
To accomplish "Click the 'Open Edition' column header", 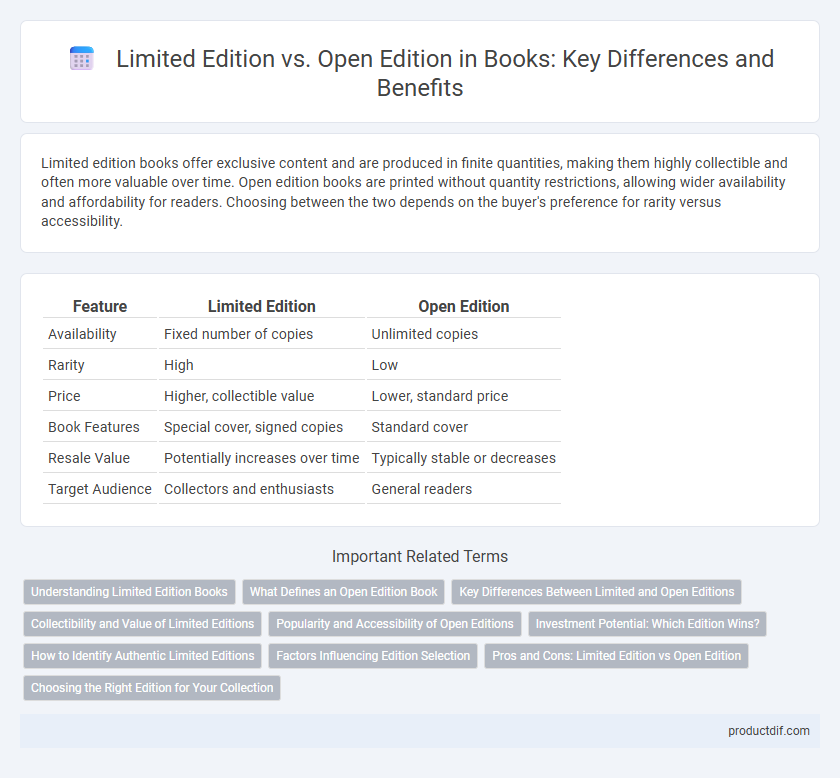I will click(463, 306).
